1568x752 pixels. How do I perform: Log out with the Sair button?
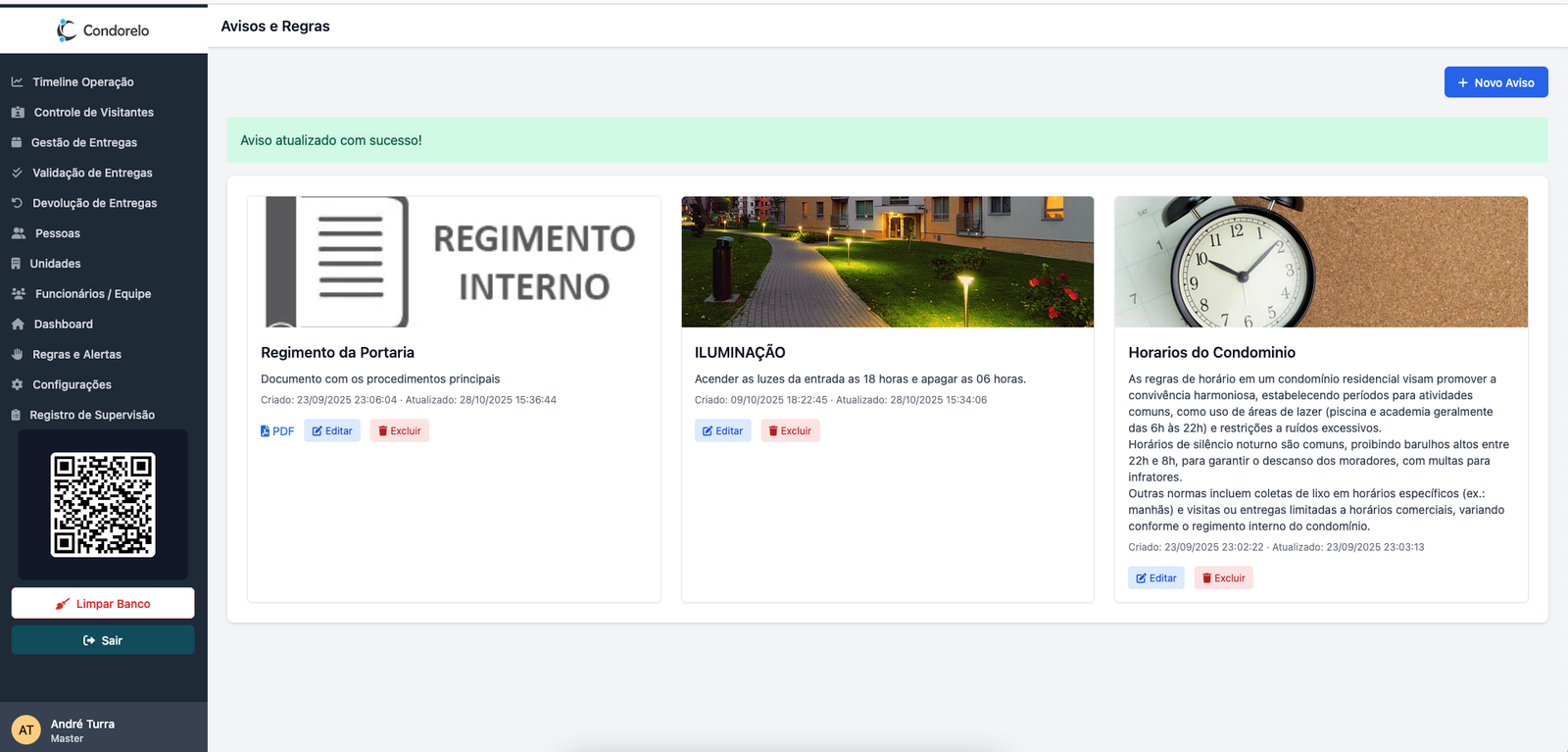click(103, 640)
